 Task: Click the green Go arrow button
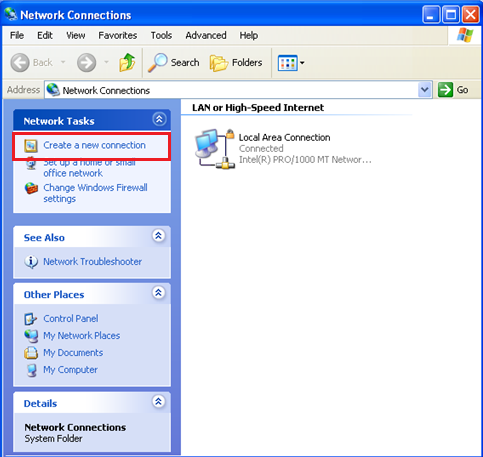445,90
